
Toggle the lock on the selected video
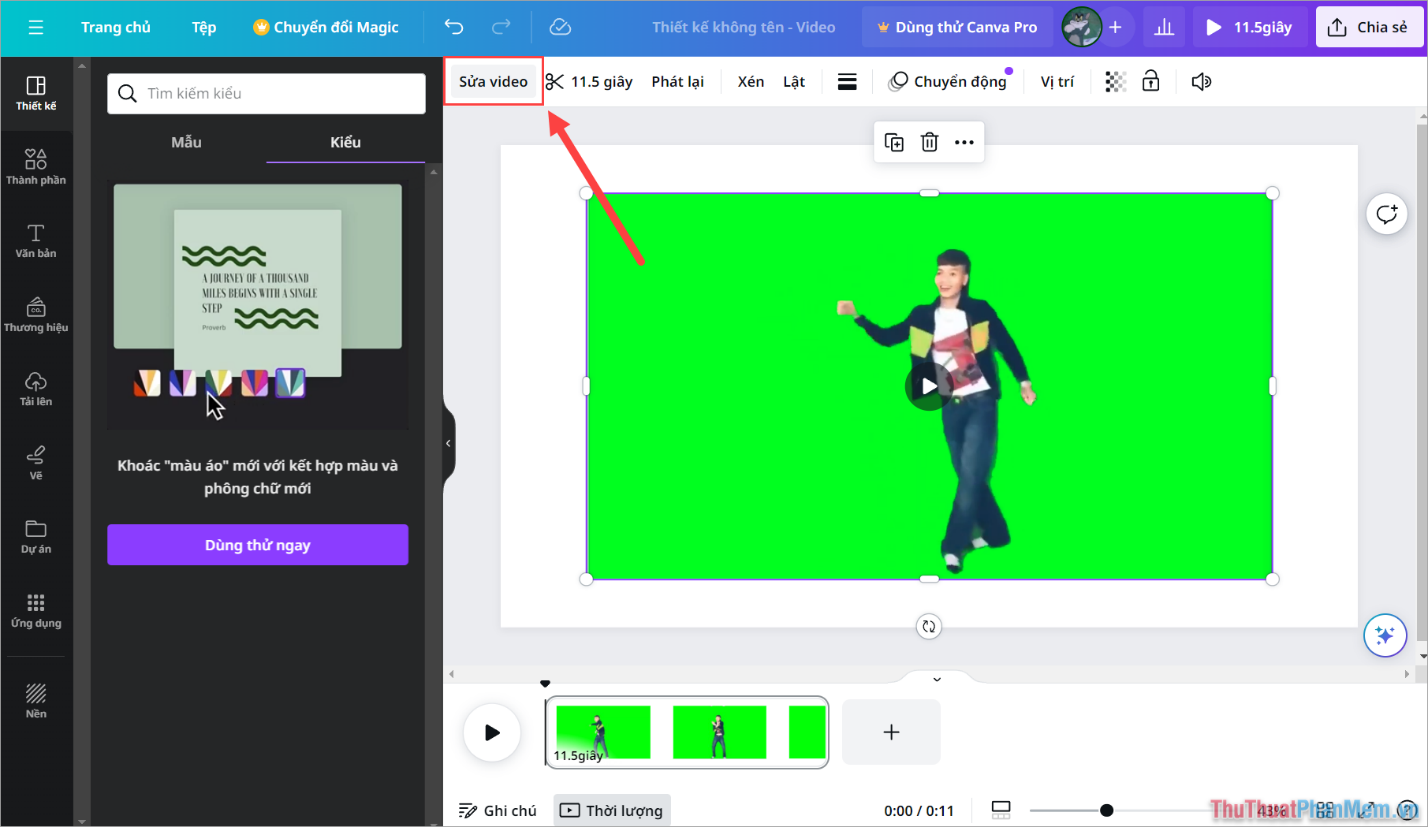coord(1150,81)
